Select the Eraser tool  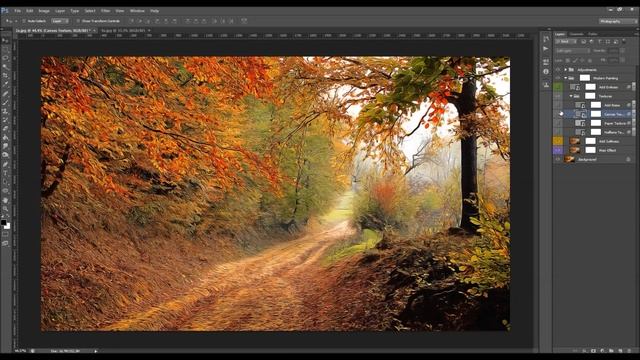coord(5,129)
